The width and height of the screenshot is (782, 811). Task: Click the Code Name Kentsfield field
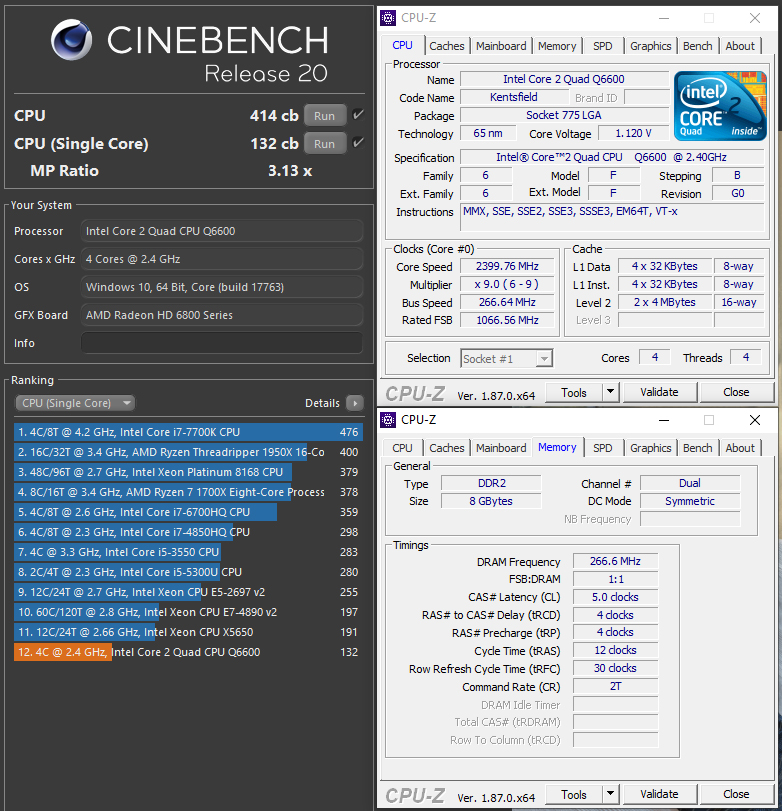(514, 97)
